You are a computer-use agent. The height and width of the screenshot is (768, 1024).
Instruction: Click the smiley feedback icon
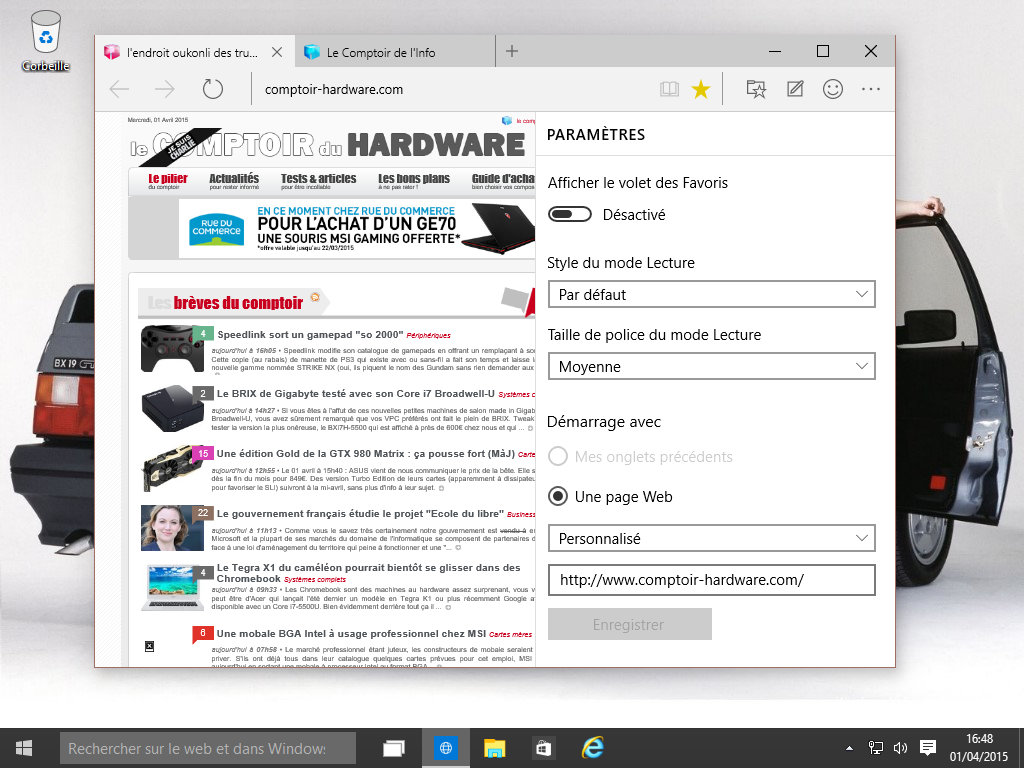coord(832,89)
